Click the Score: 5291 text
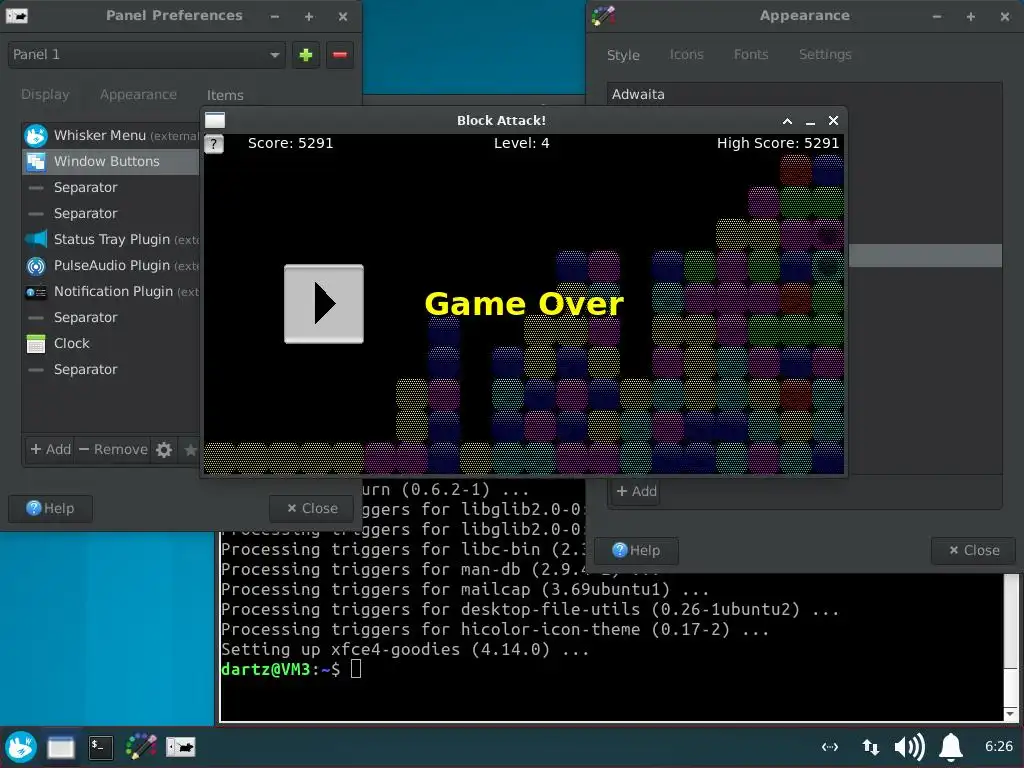Viewport: 1024px width, 768px height. click(x=291, y=143)
